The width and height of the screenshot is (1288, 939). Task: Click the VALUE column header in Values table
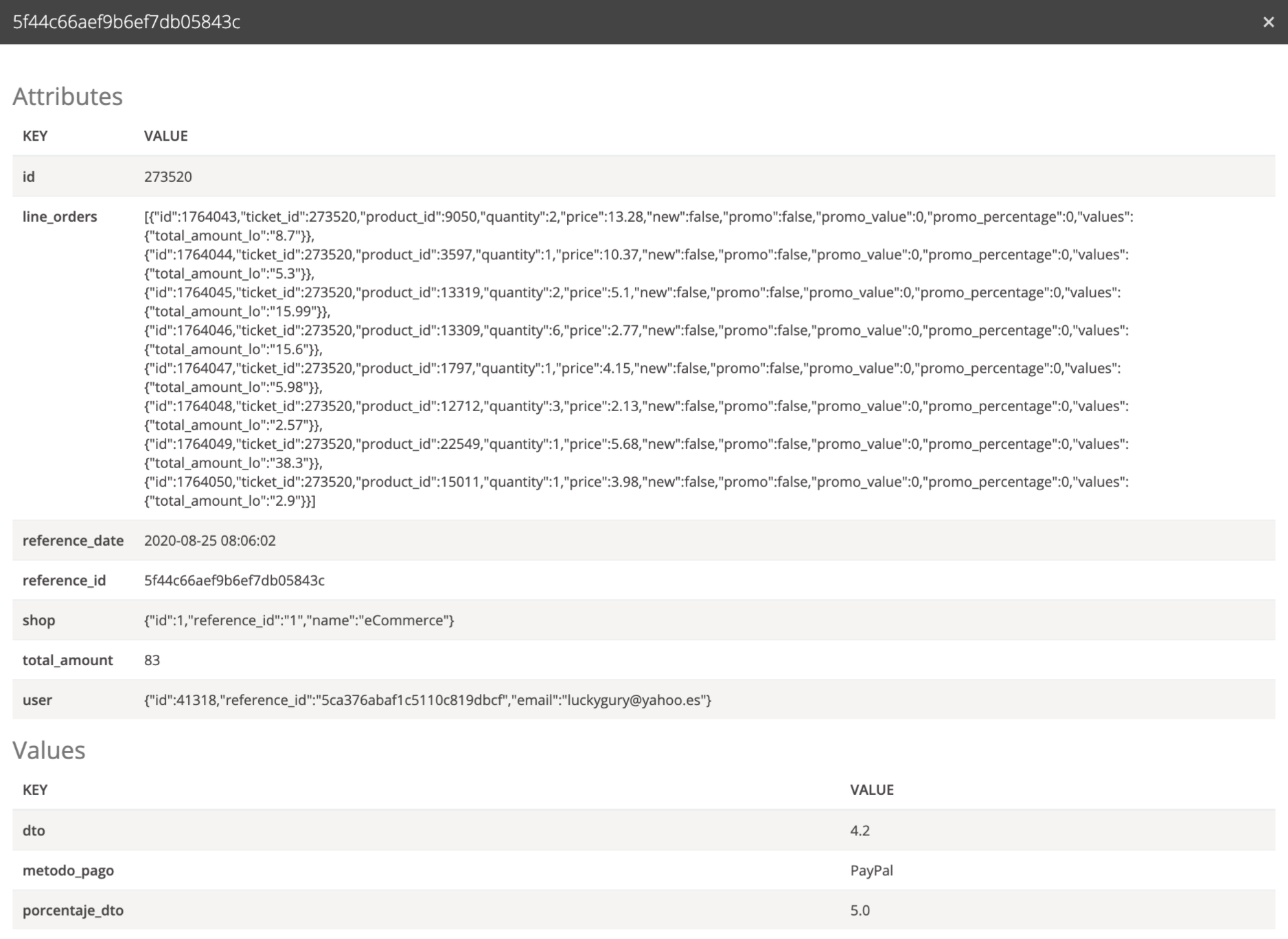pyautogui.click(x=871, y=789)
